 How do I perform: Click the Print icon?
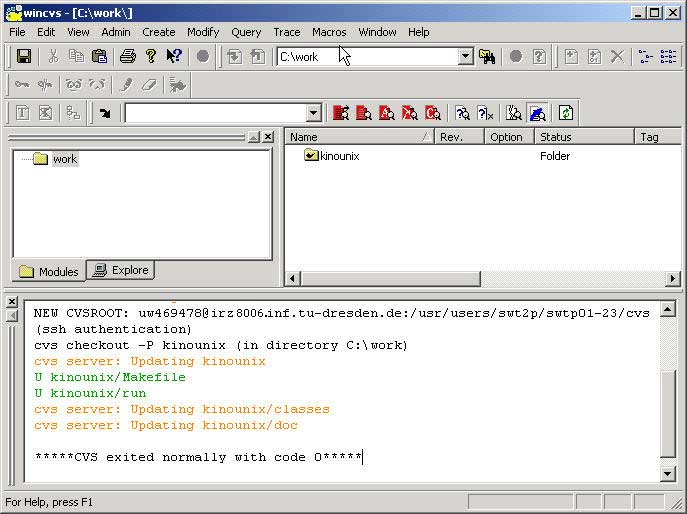point(127,57)
